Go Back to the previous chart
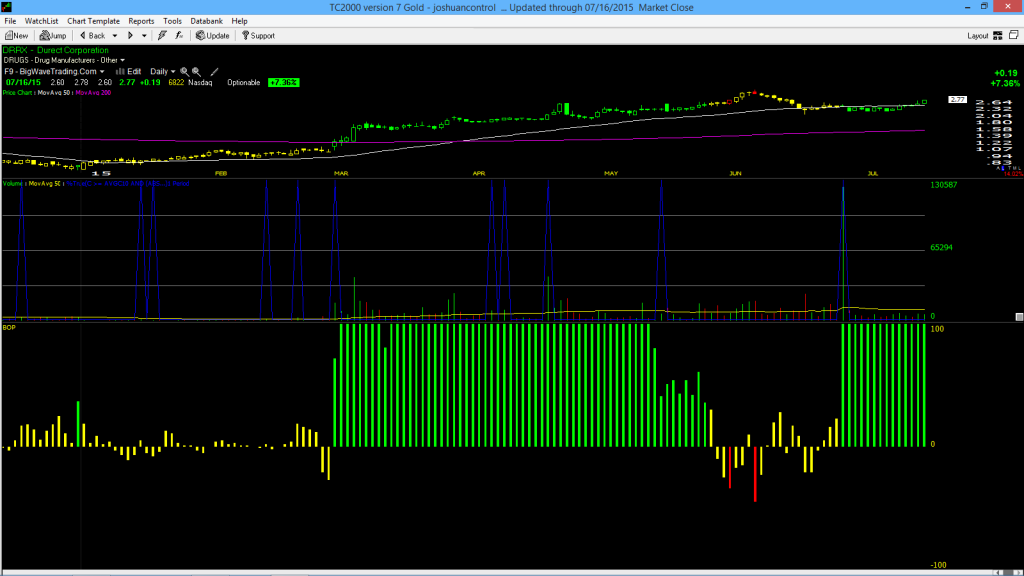The image size is (1024, 576). [x=93, y=36]
